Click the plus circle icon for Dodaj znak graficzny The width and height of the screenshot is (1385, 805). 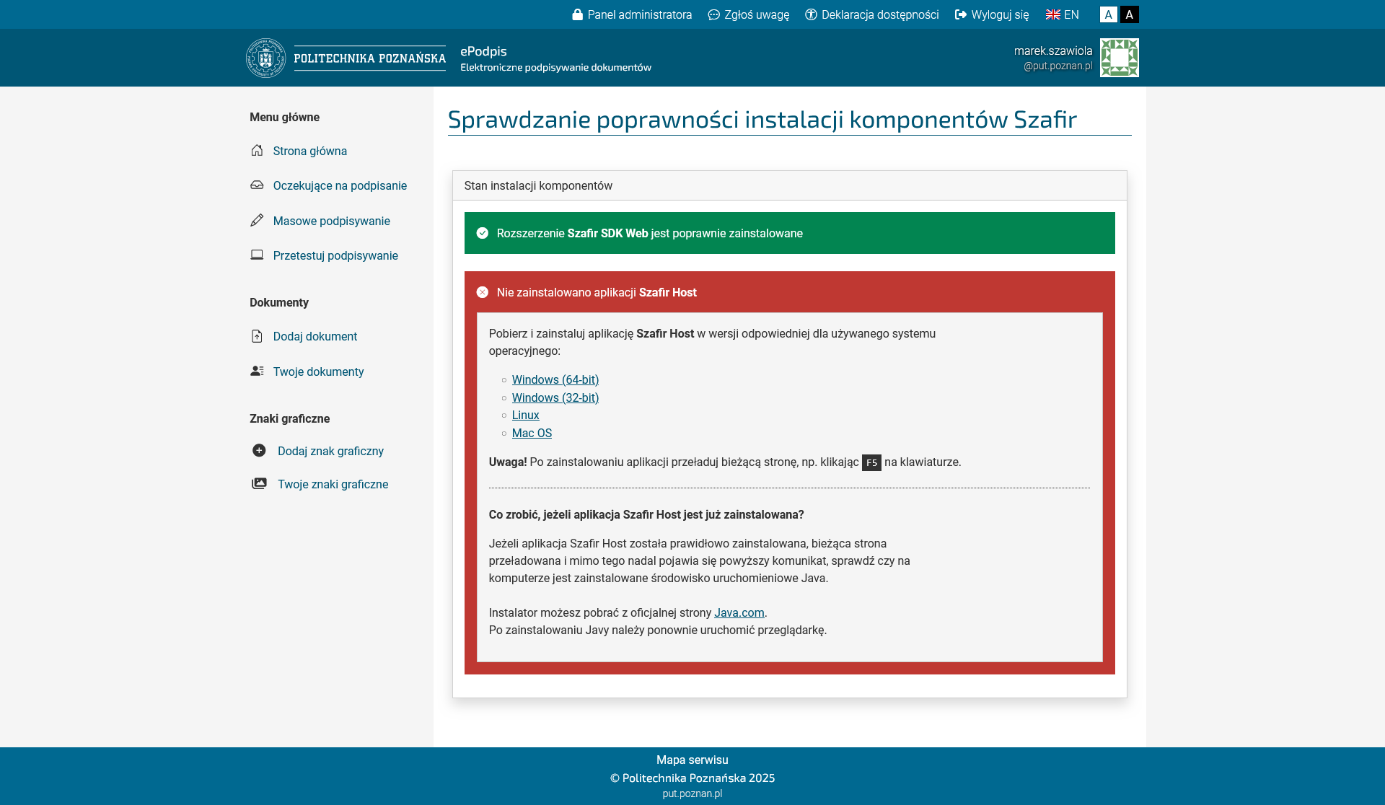coord(259,451)
